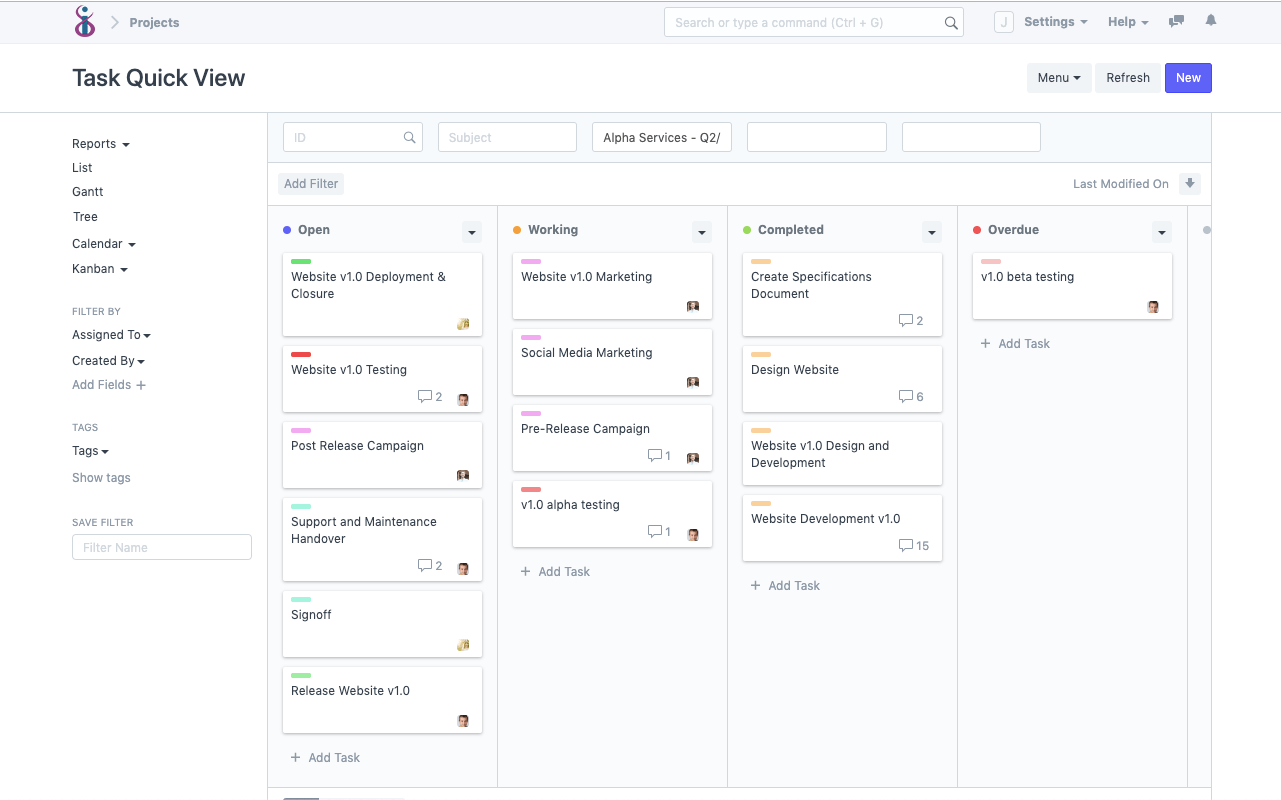The width and height of the screenshot is (1281, 800).
Task: Open the Help menu
Action: (x=1127, y=21)
